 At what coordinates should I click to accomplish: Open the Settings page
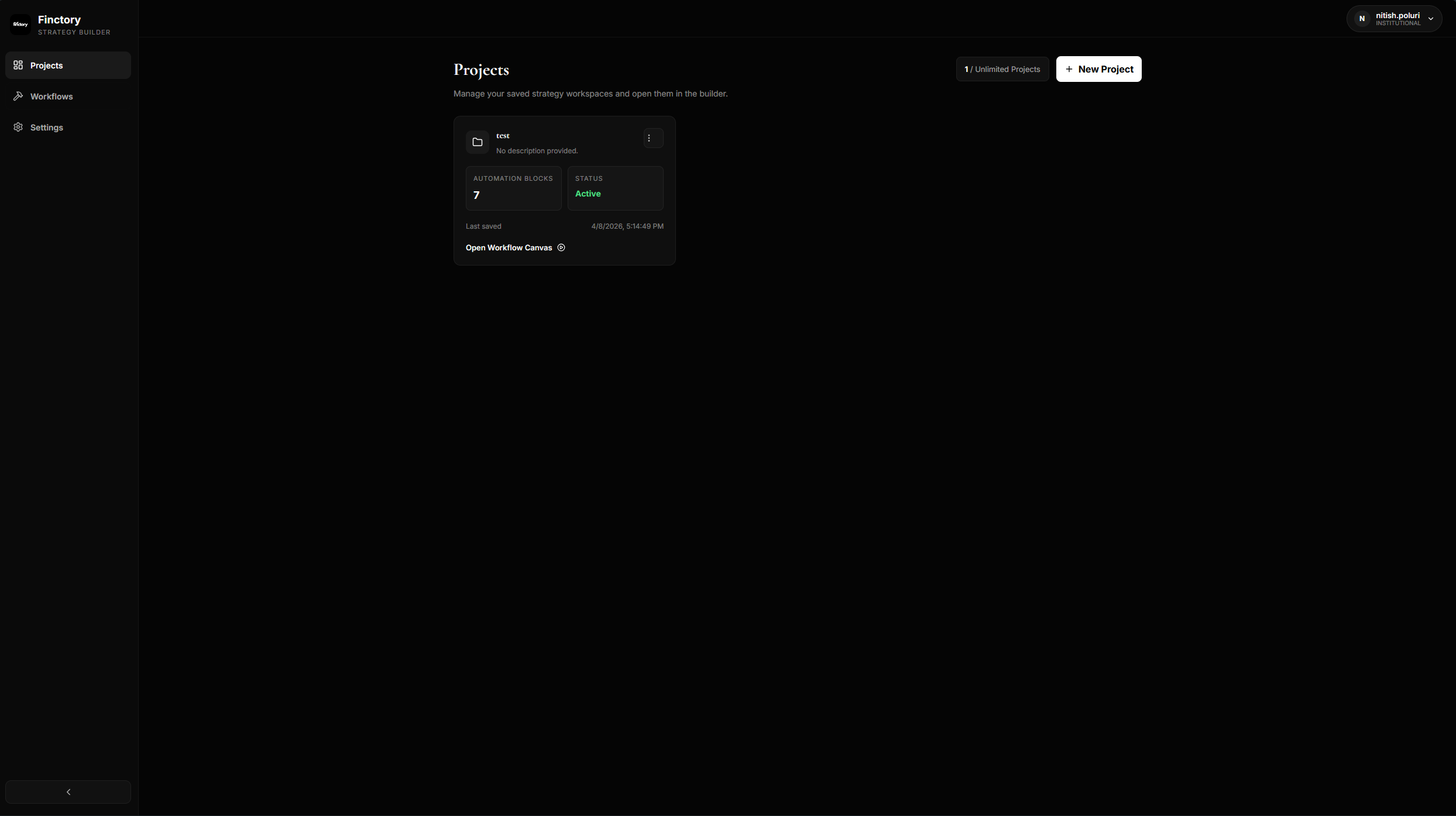(x=47, y=128)
